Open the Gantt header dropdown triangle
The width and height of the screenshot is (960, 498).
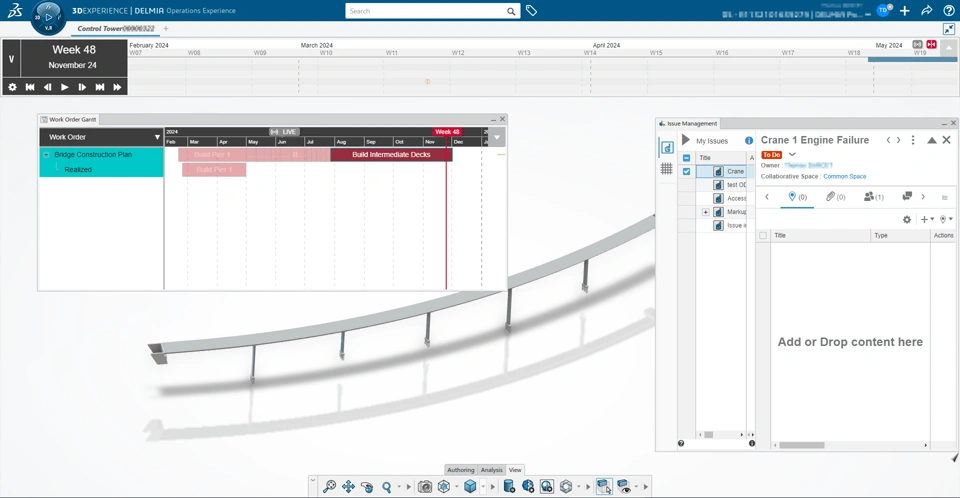[497, 138]
